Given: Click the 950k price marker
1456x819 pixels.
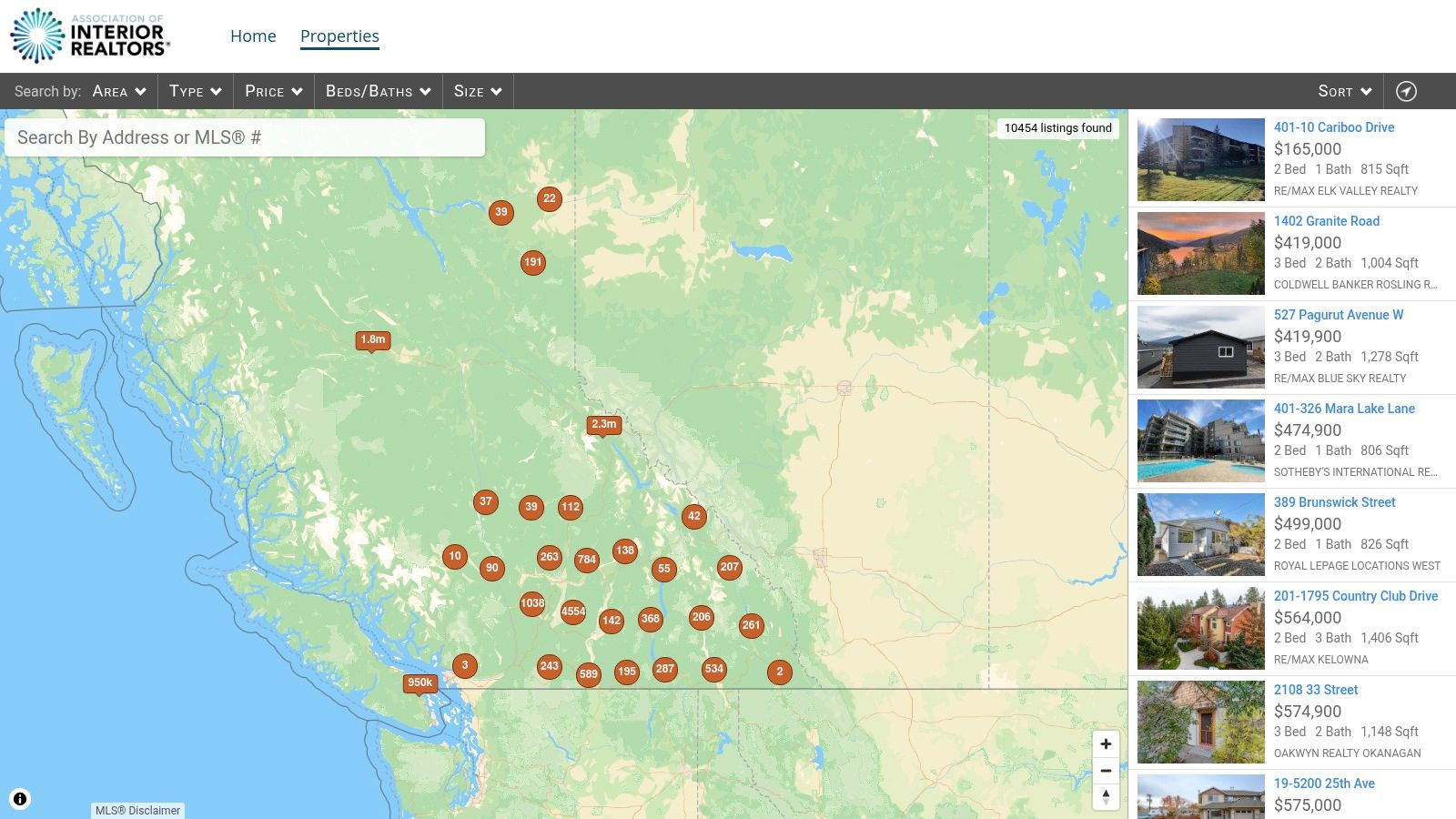Looking at the screenshot, I should (x=420, y=682).
